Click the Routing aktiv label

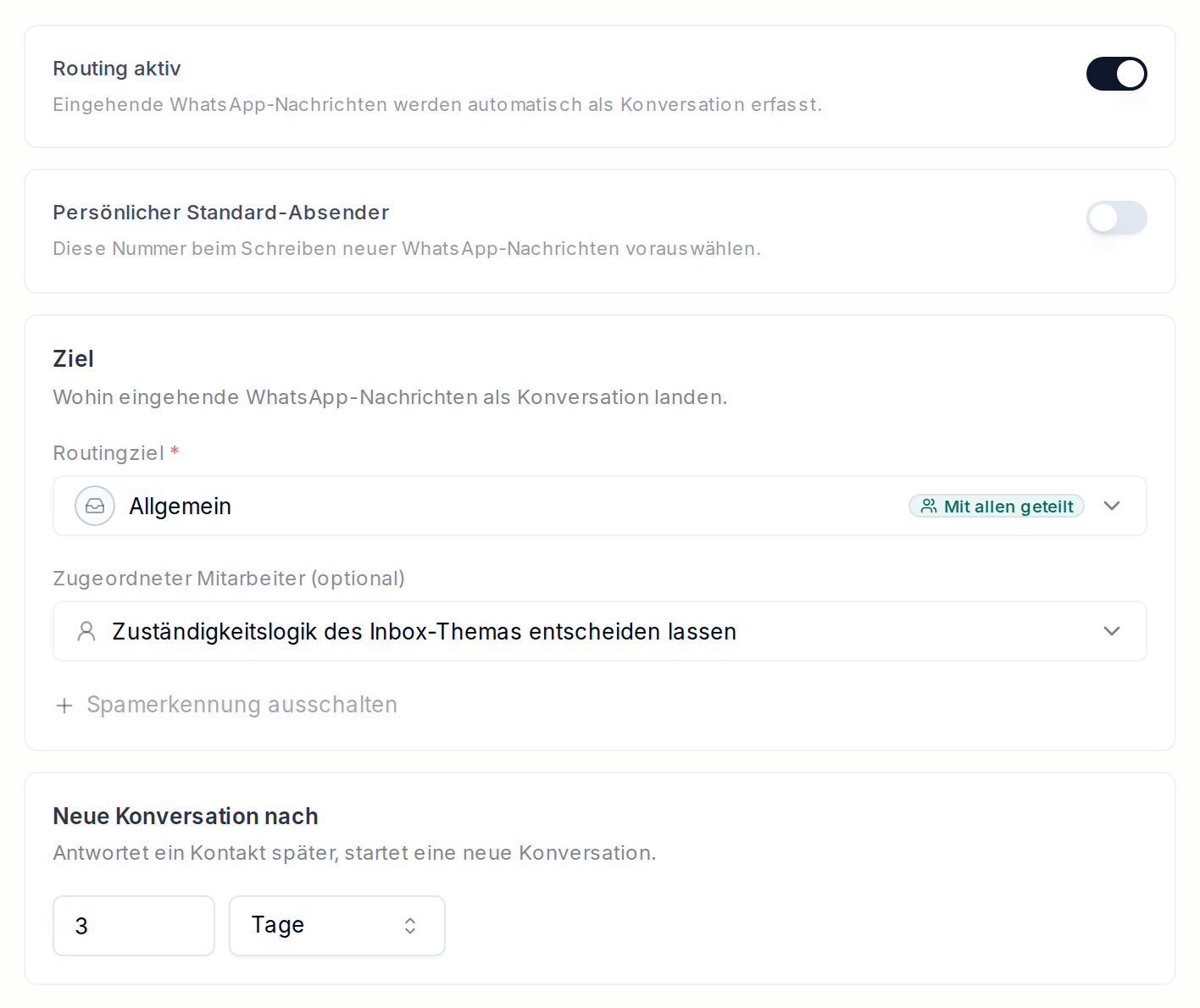117,69
